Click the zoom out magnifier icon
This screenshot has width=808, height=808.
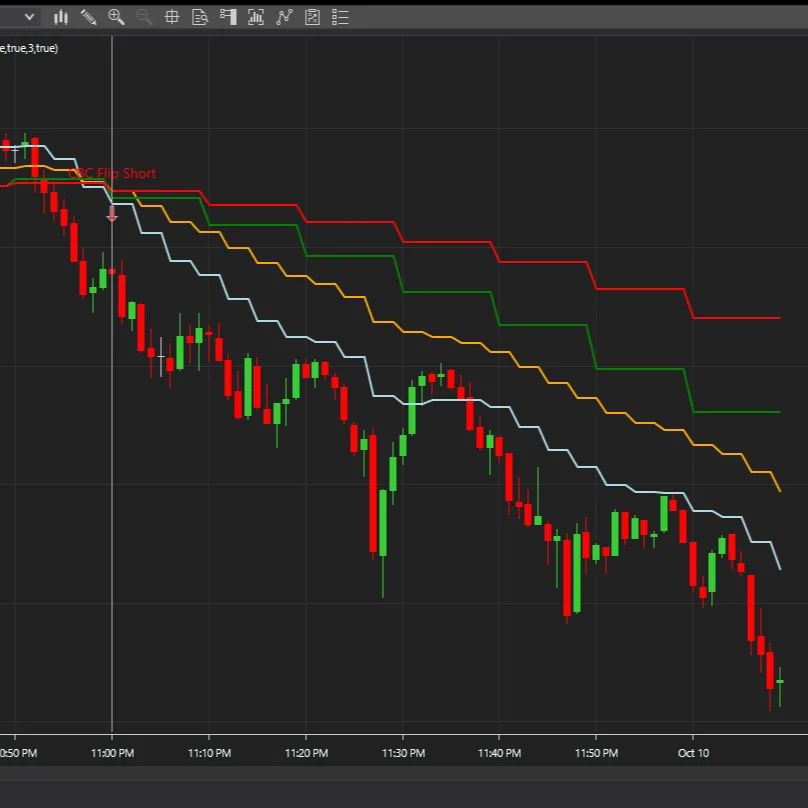(x=144, y=17)
